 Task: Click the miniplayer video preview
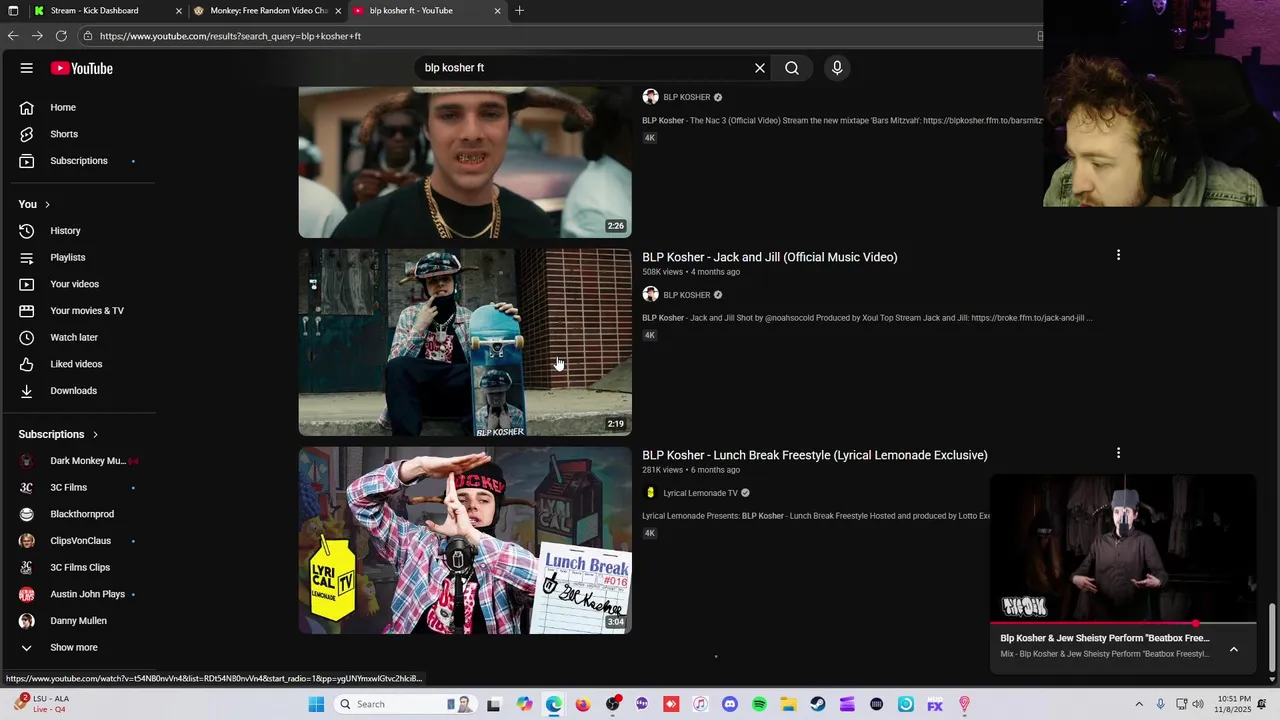(1123, 548)
